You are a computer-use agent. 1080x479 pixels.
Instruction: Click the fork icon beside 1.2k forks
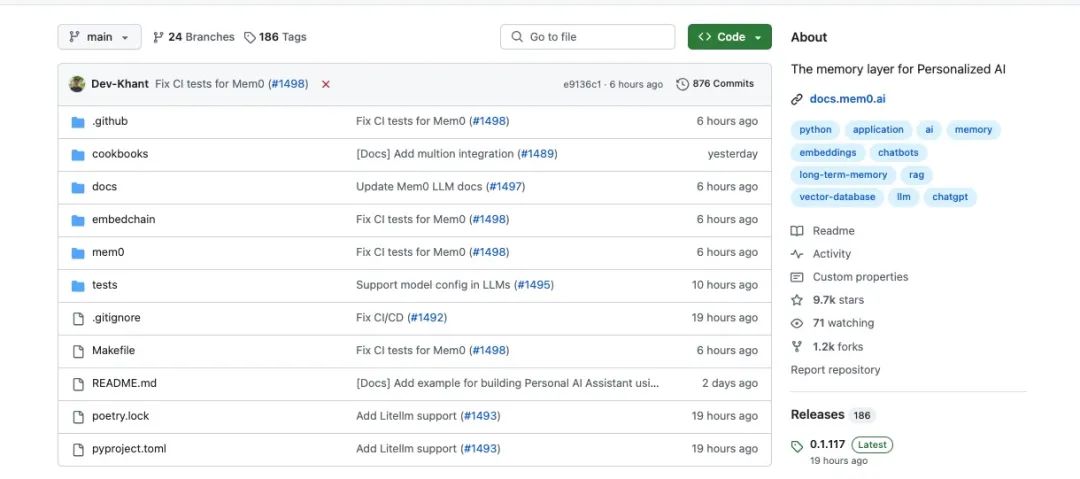click(x=797, y=347)
